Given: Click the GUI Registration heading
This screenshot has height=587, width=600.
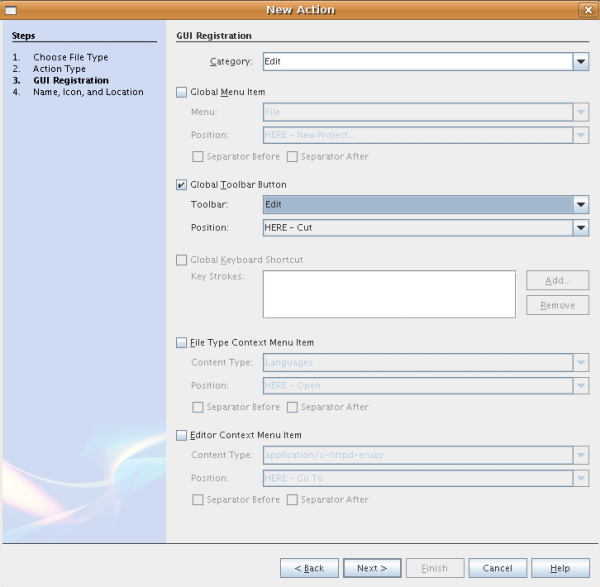Looking at the screenshot, I should [214, 36].
